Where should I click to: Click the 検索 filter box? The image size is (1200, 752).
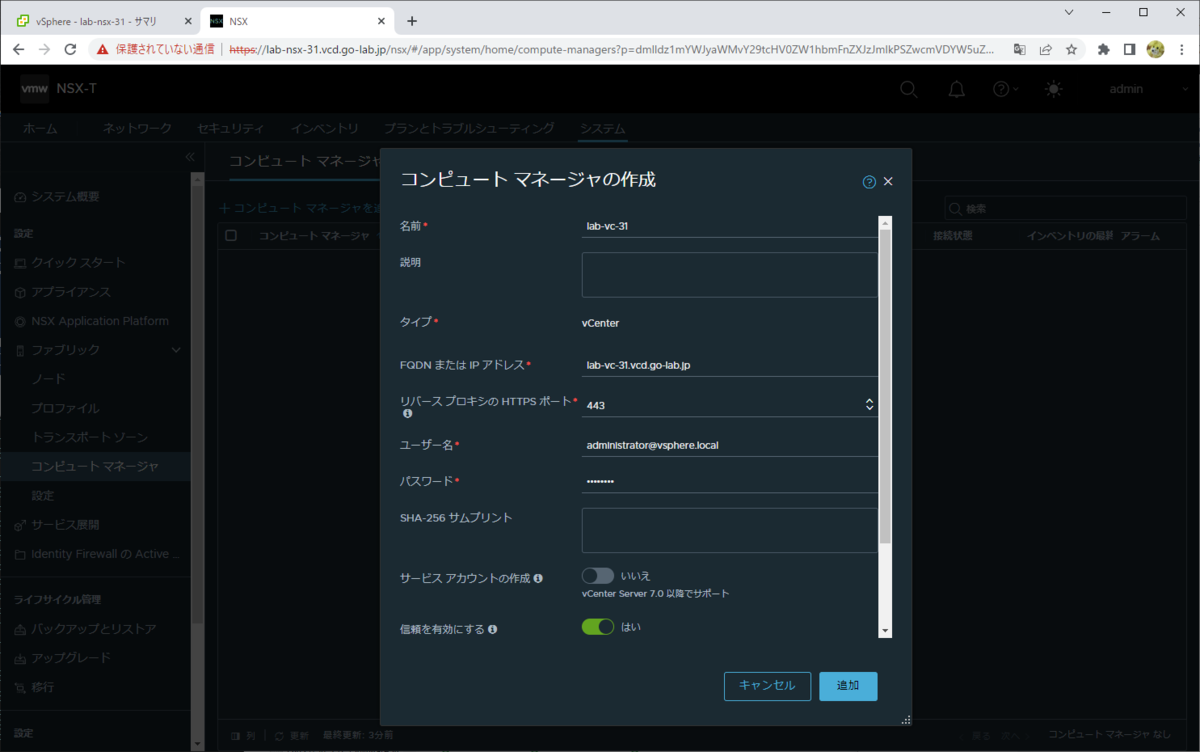(1065, 209)
